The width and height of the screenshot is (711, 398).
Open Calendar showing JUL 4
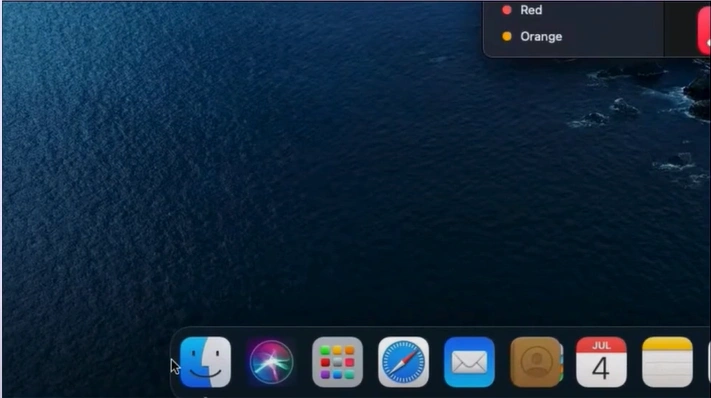pyautogui.click(x=601, y=362)
